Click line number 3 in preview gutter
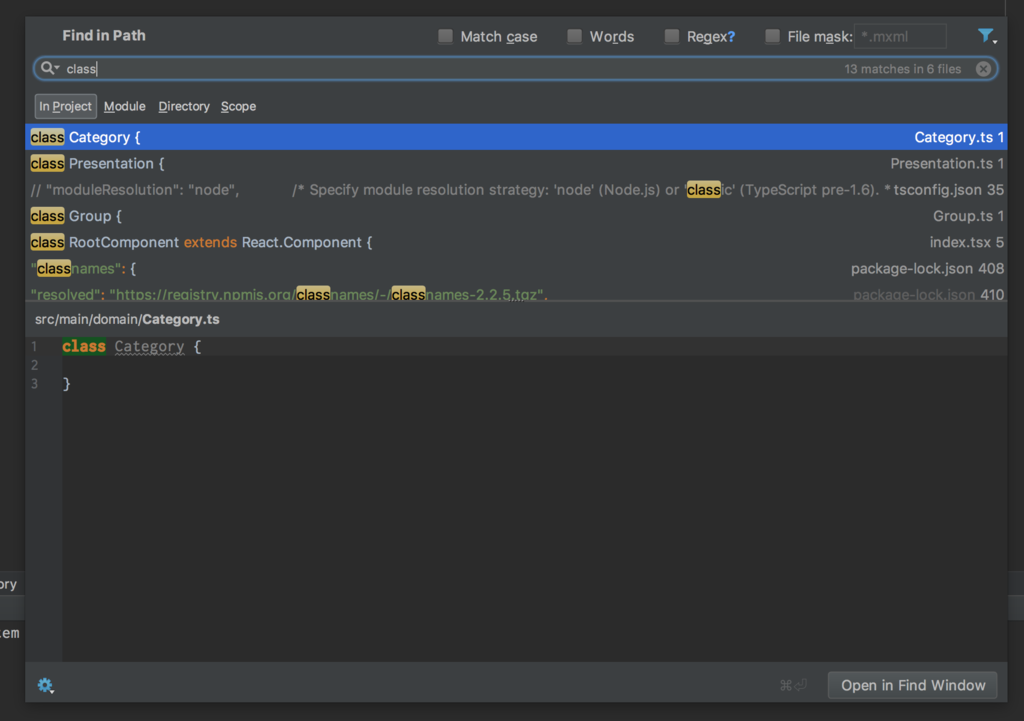 coord(34,383)
